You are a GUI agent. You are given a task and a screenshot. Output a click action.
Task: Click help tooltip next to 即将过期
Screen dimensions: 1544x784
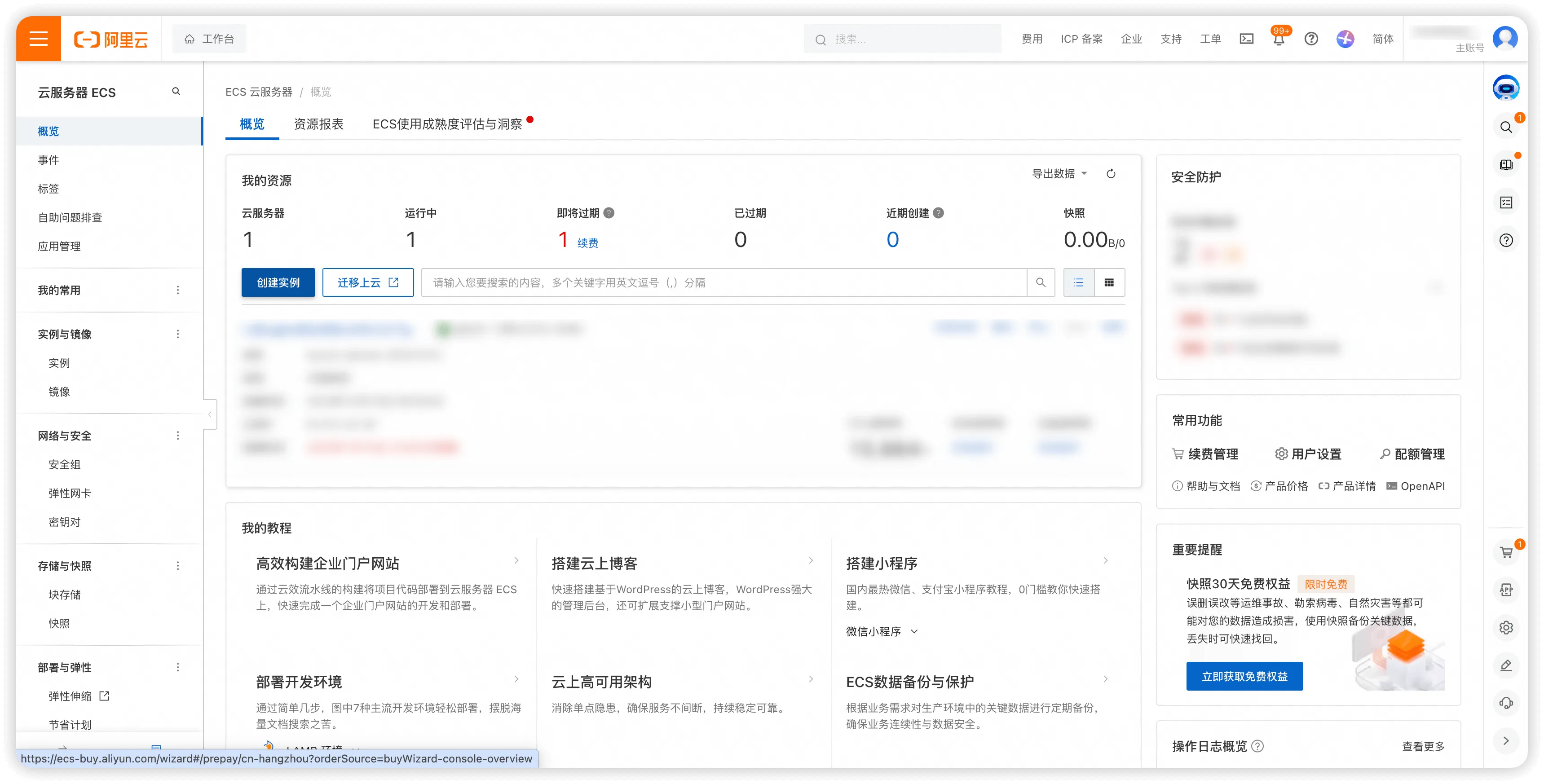pos(609,213)
